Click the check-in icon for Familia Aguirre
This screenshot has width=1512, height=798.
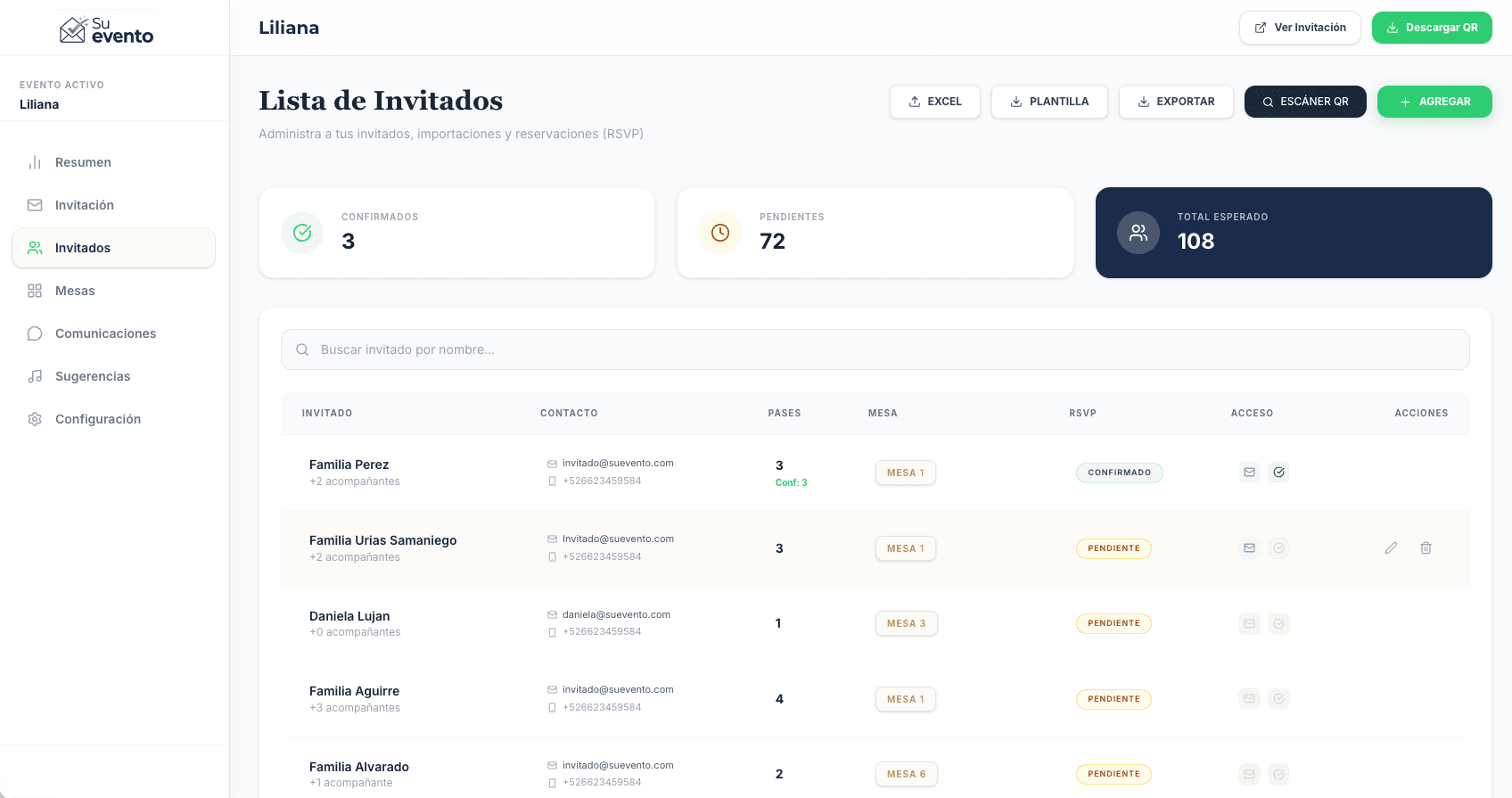[1278, 699]
